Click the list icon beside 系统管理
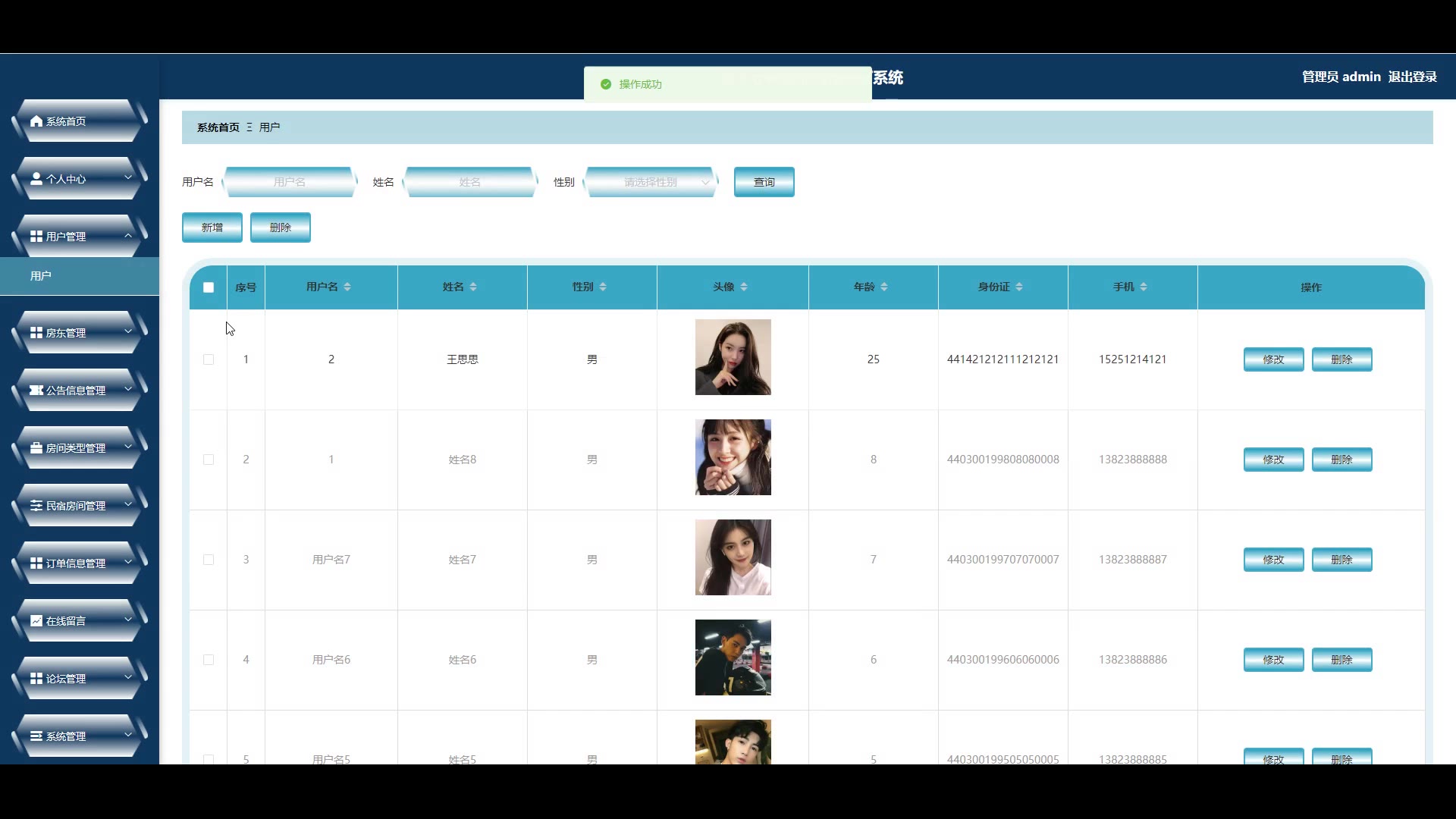Image resolution: width=1456 pixels, height=819 pixels. [x=36, y=736]
